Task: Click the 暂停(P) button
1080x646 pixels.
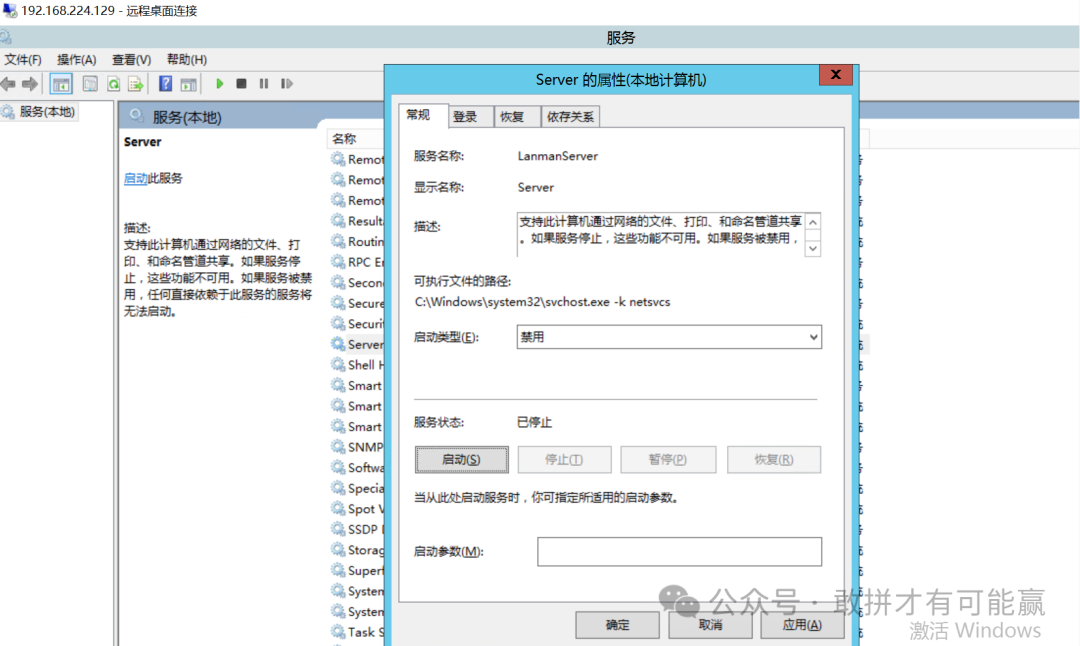Action: [668, 459]
